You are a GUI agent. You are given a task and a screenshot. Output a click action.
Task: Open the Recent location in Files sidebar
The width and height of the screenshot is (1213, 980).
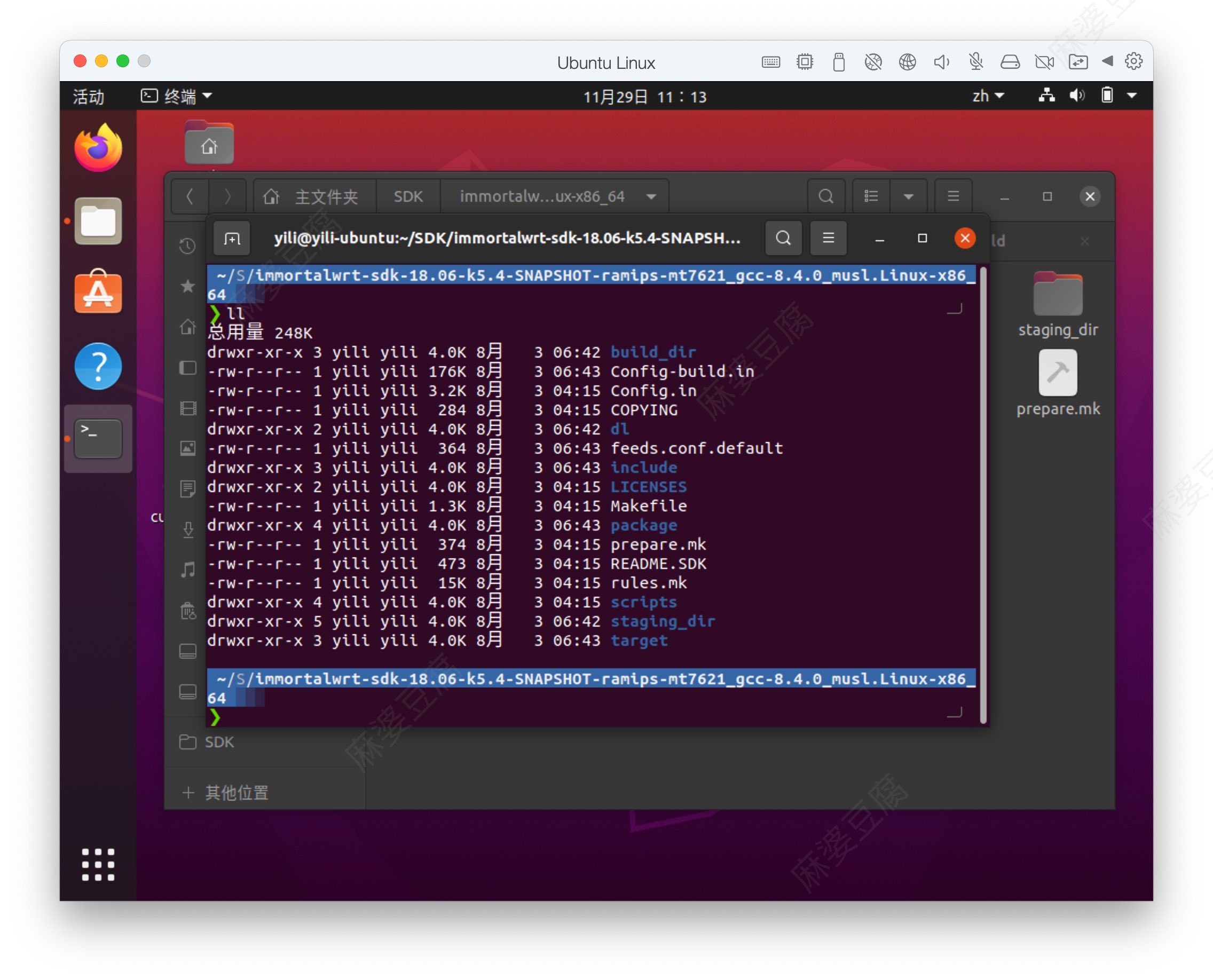[187, 246]
